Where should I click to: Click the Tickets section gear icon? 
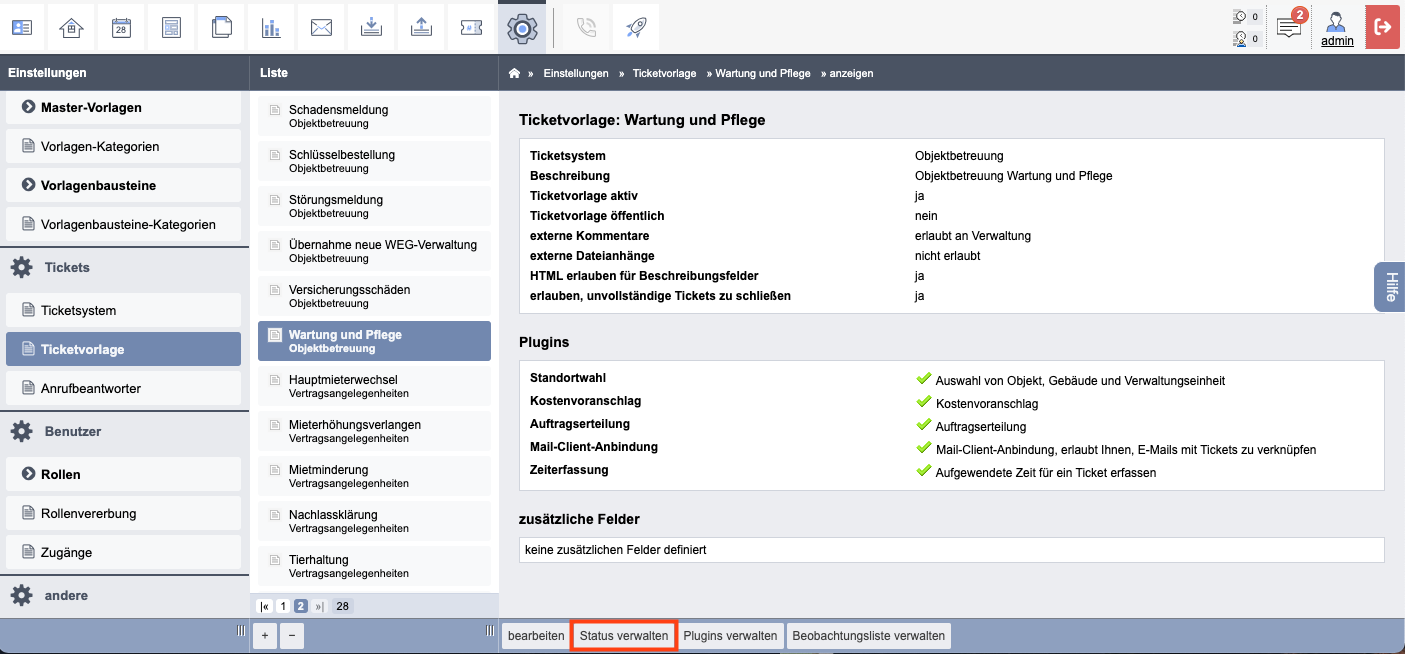pos(21,267)
